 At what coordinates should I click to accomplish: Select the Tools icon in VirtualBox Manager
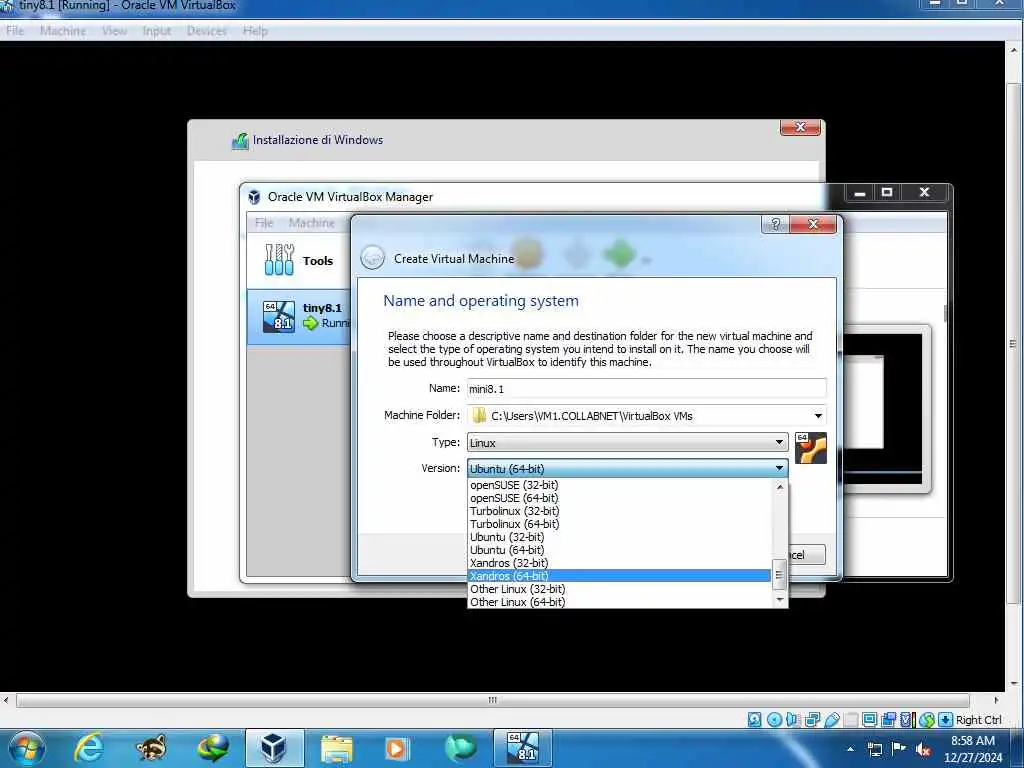coord(279,260)
